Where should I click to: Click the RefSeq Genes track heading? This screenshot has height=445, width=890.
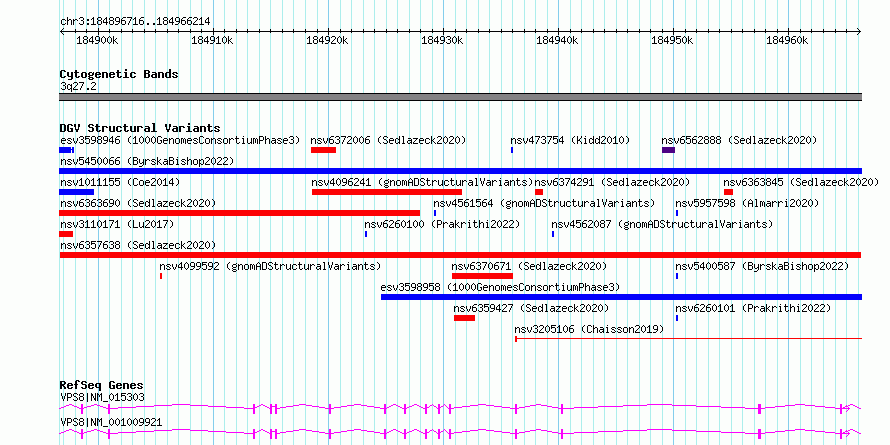point(101,385)
